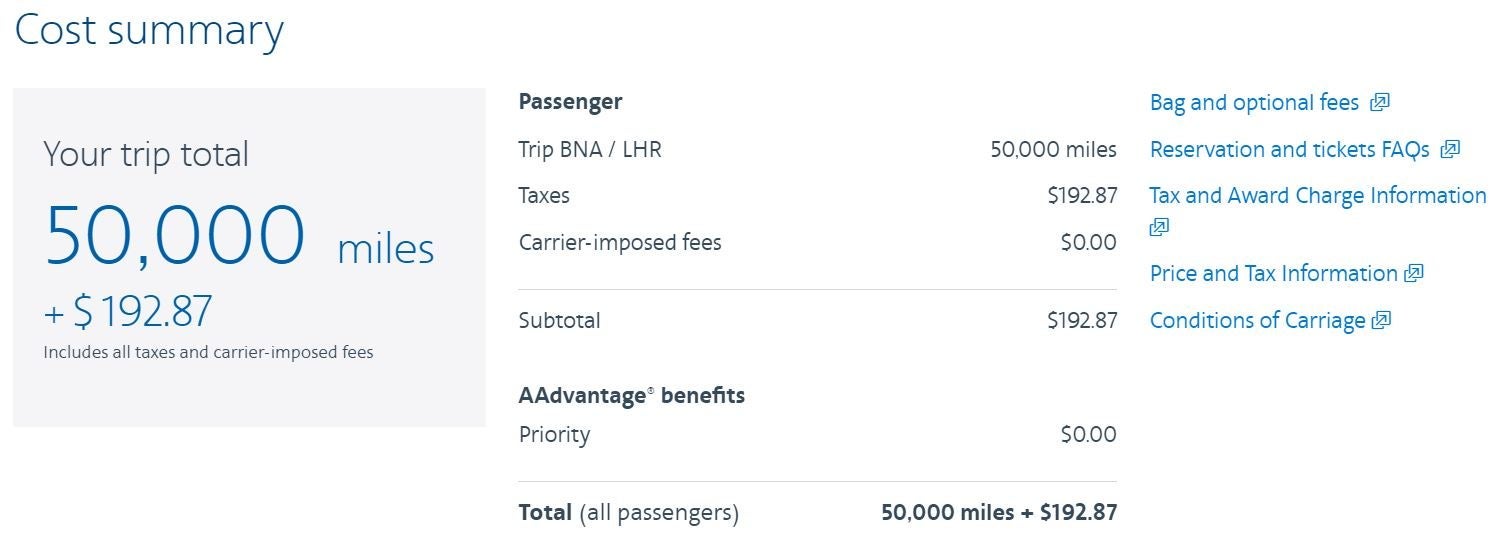1505x555 pixels.
Task: Click the Trip BNA / LHR row label
Action: click(x=590, y=150)
